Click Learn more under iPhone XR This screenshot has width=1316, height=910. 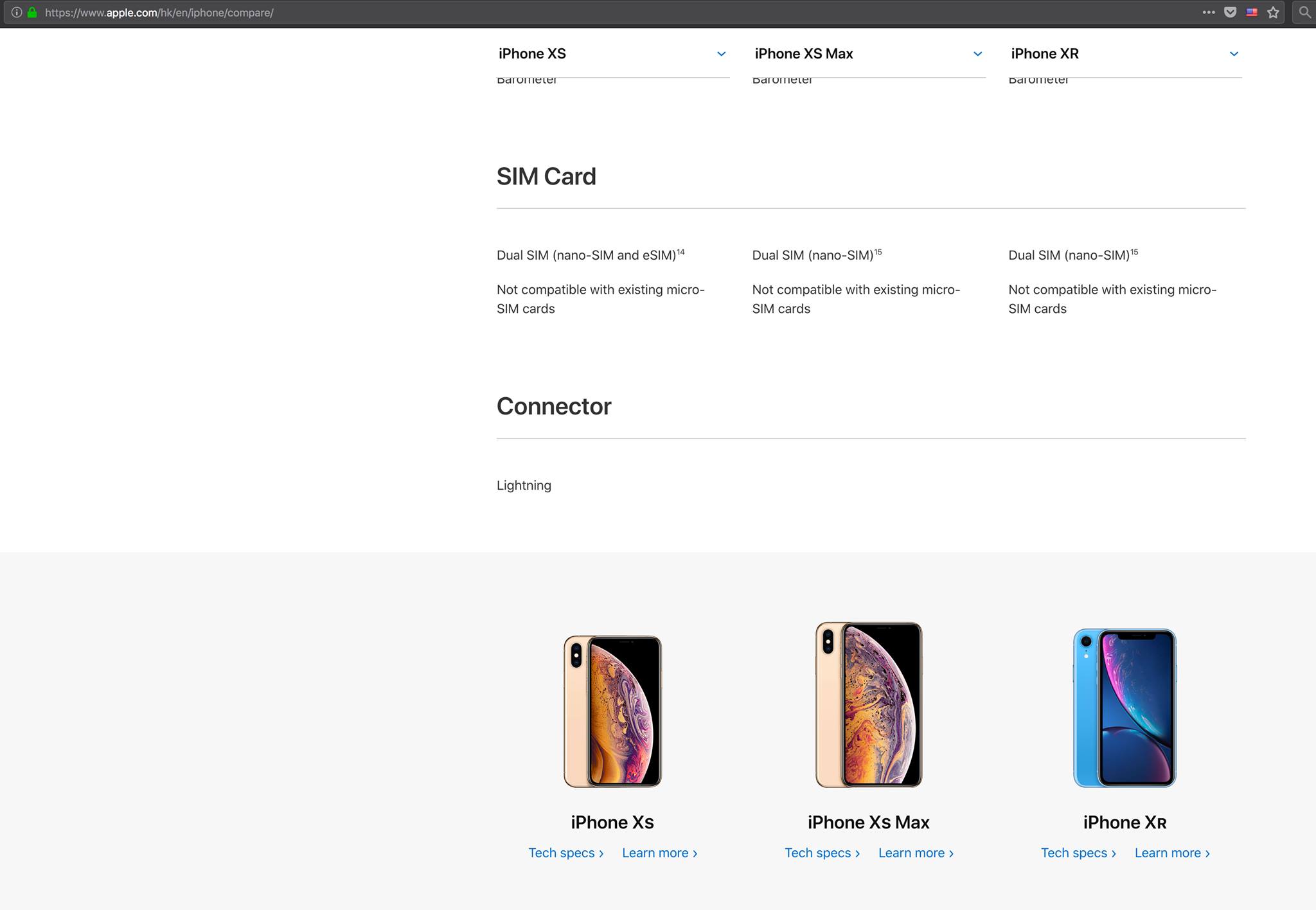click(x=1172, y=853)
